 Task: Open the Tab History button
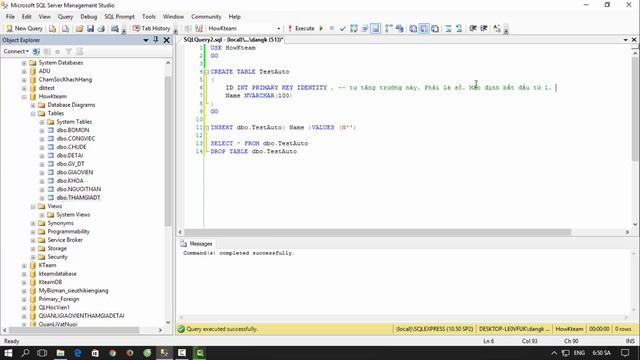click(151, 28)
